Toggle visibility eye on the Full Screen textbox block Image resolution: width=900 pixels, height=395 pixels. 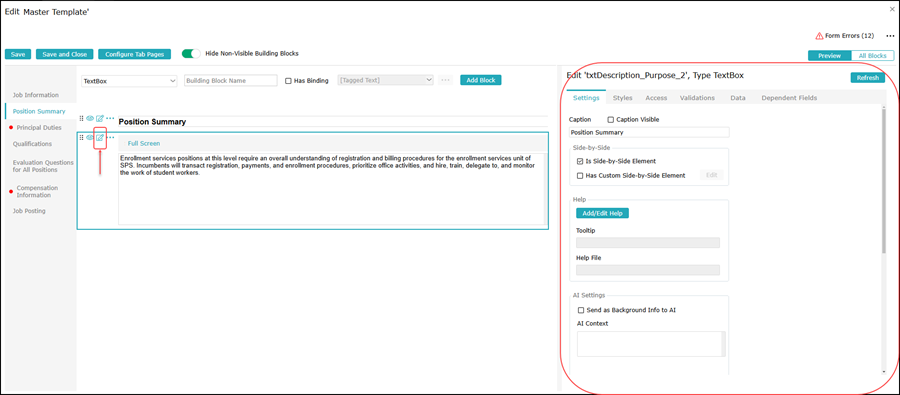90,137
